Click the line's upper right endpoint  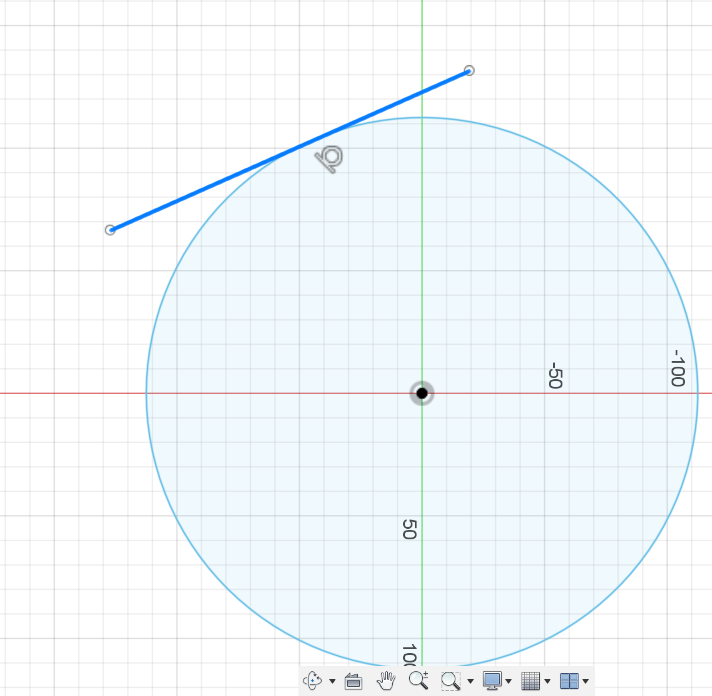pos(469,70)
